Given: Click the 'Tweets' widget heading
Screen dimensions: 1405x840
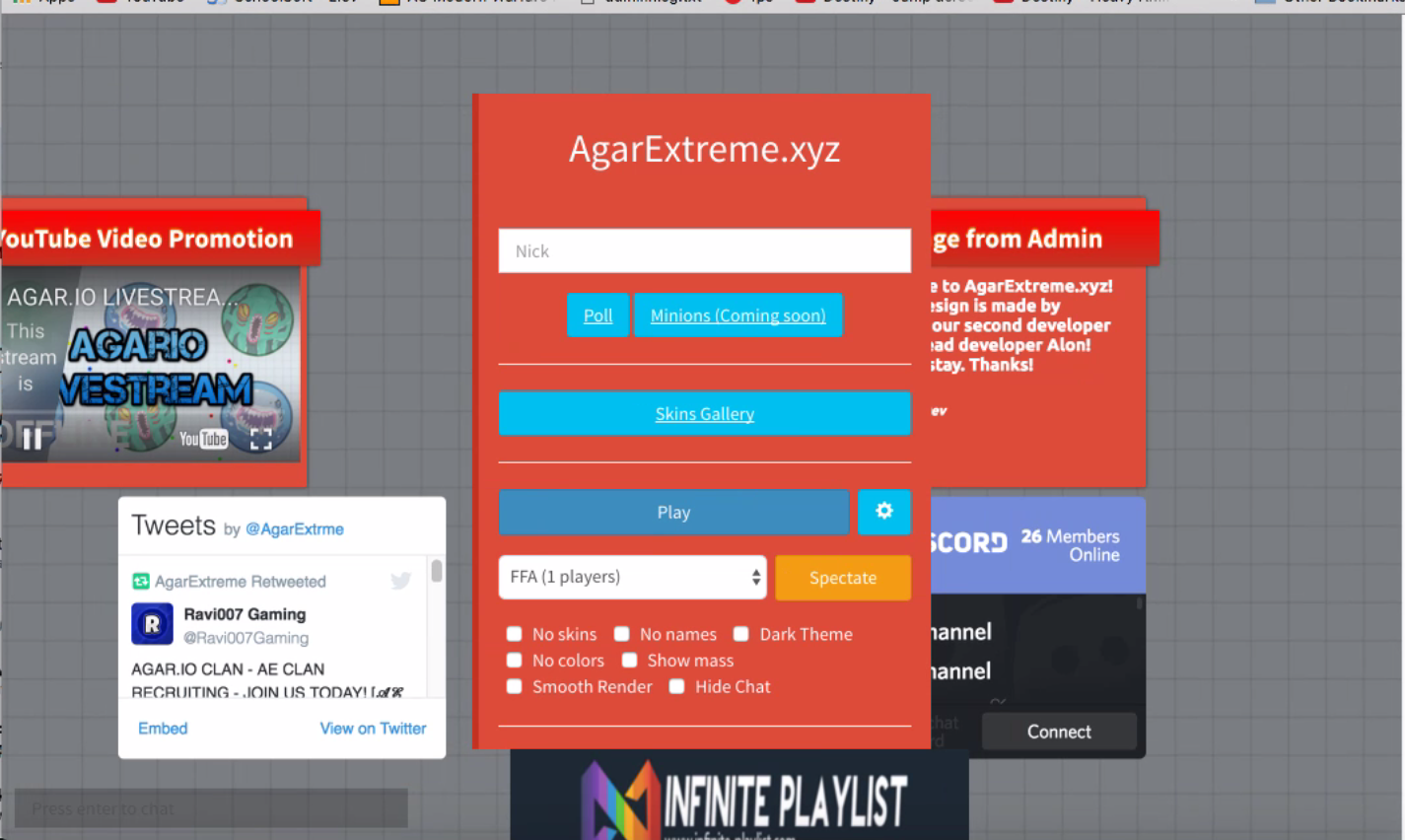Looking at the screenshot, I should (174, 525).
